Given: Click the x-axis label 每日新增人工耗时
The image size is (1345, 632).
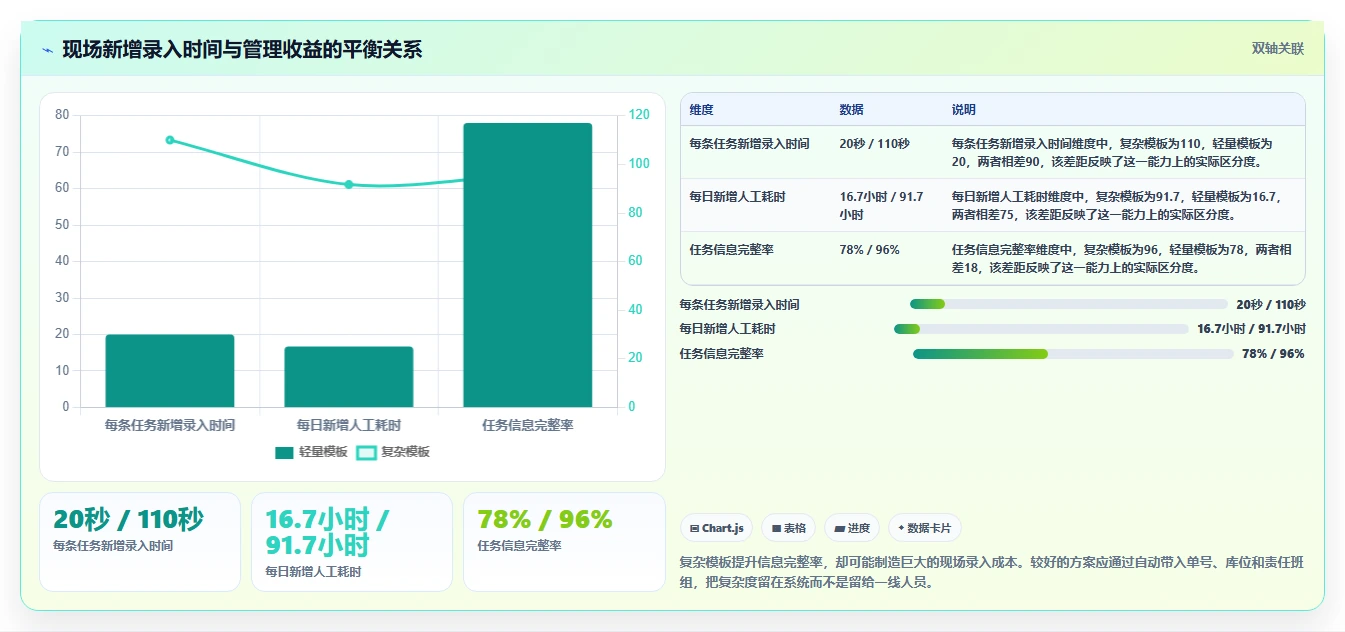Looking at the screenshot, I should coord(349,425).
